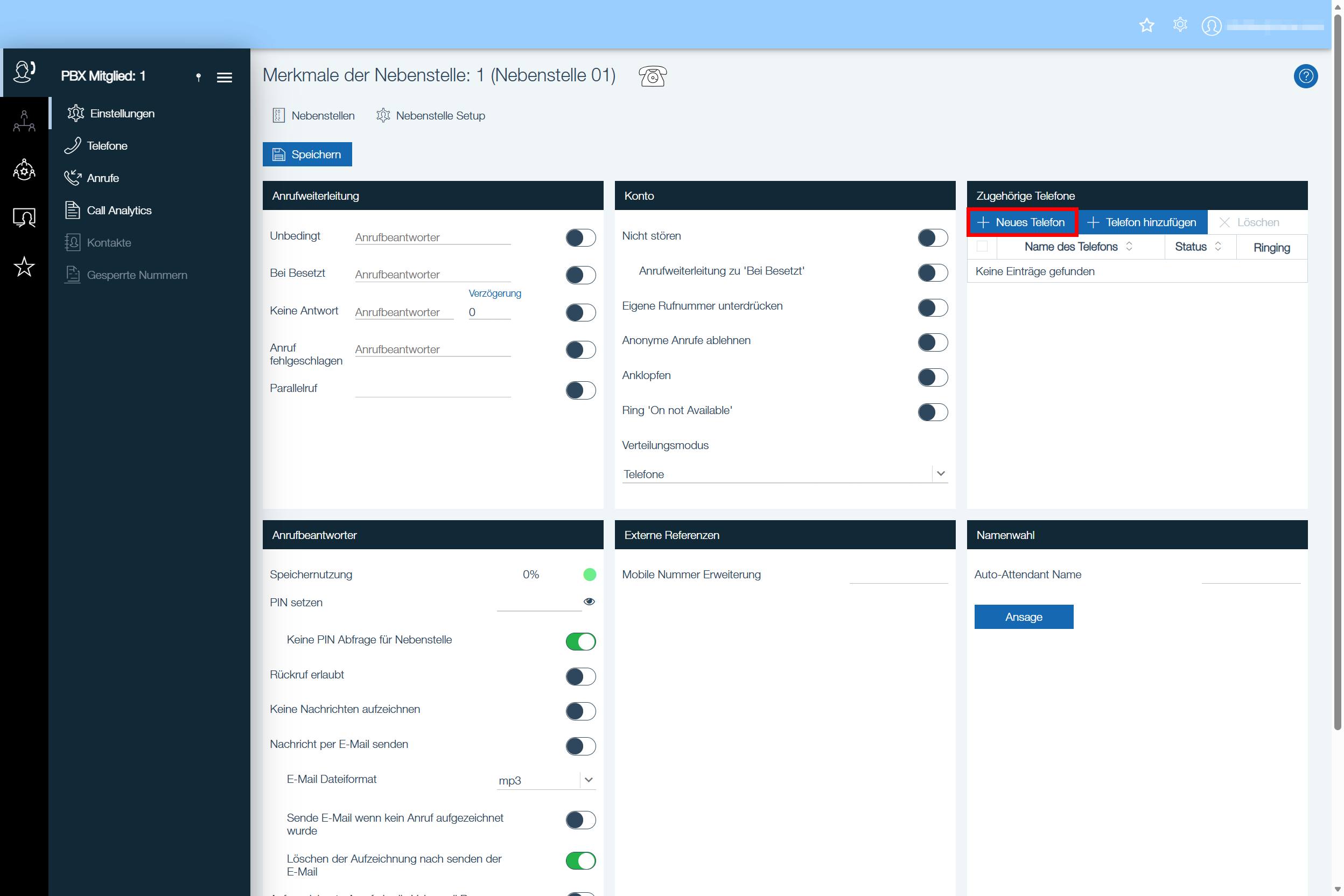This screenshot has width=1344, height=896.
Task: Disable Keine PIN Abfrage für Nebenstelle
Action: (x=580, y=641)
